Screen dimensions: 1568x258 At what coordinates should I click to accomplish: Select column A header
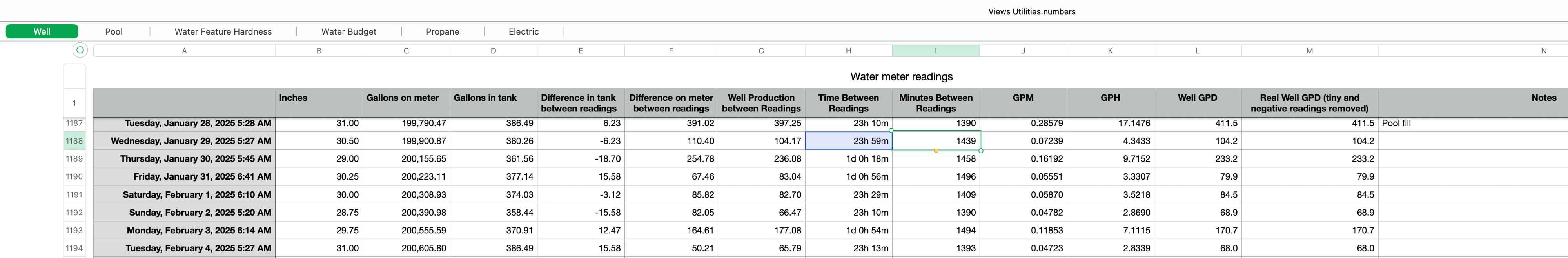click(x=184, y=51)
